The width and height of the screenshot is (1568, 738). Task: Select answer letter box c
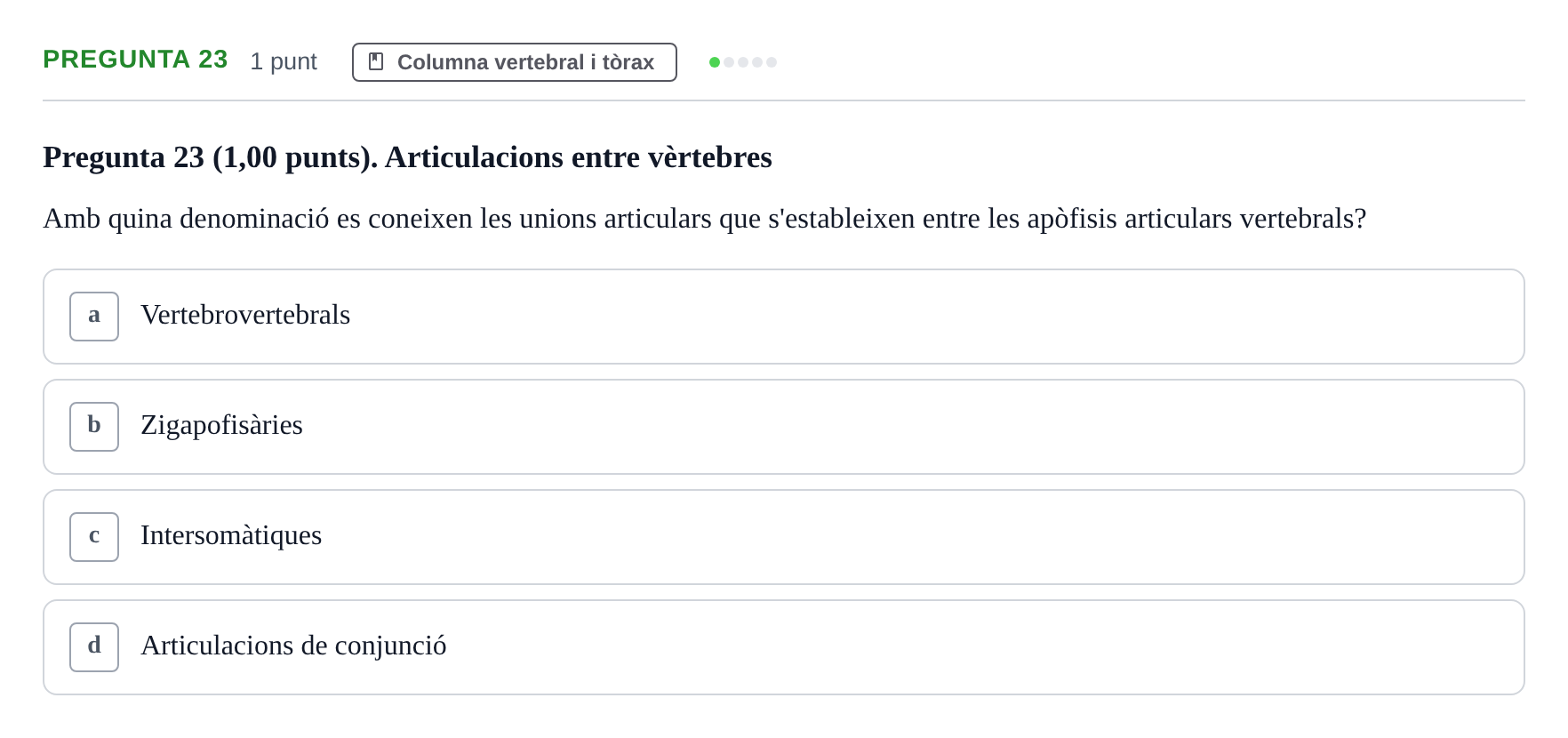point(94,537)
